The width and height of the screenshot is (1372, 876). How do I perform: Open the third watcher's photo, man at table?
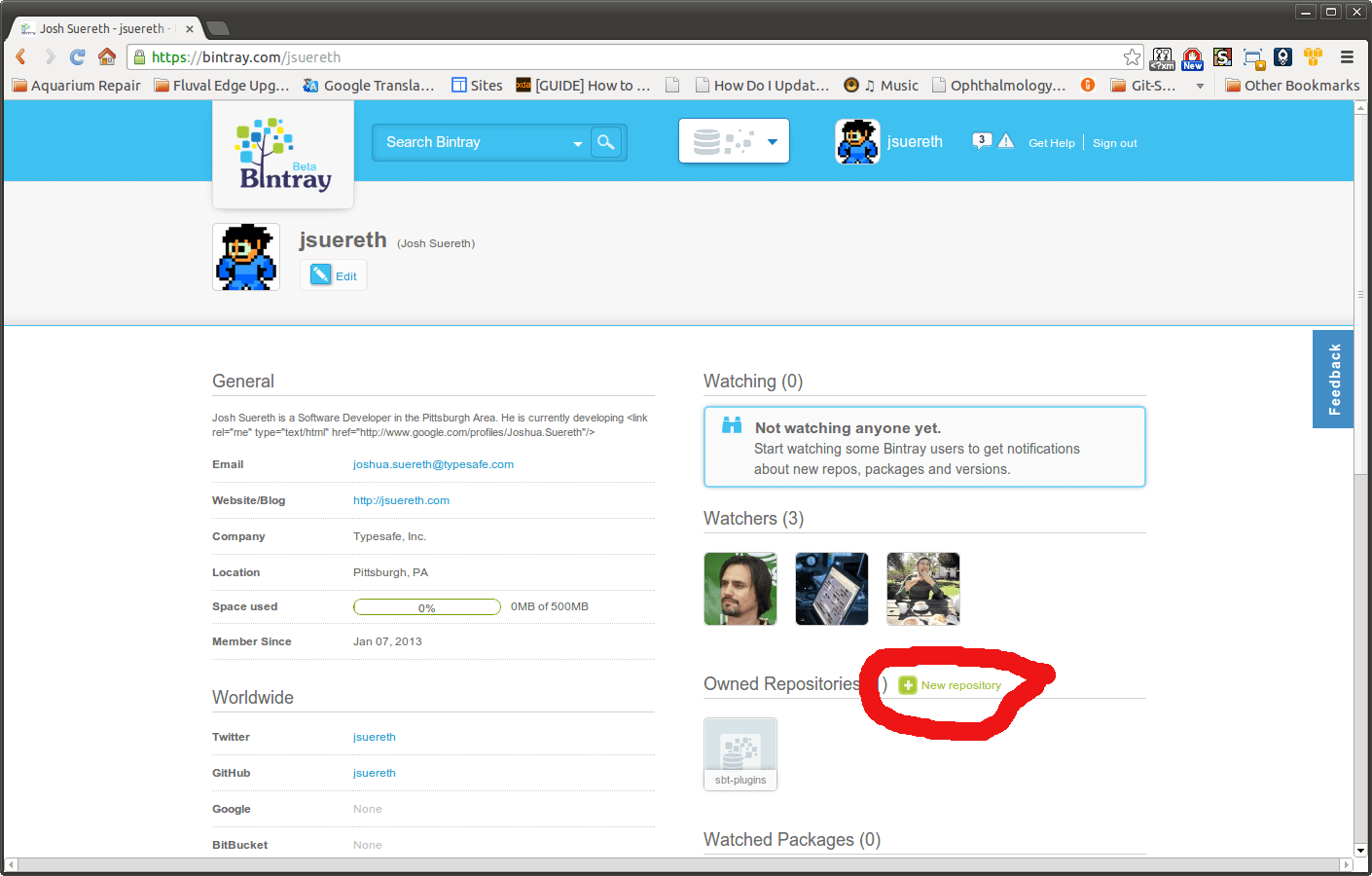coord(923,589)
